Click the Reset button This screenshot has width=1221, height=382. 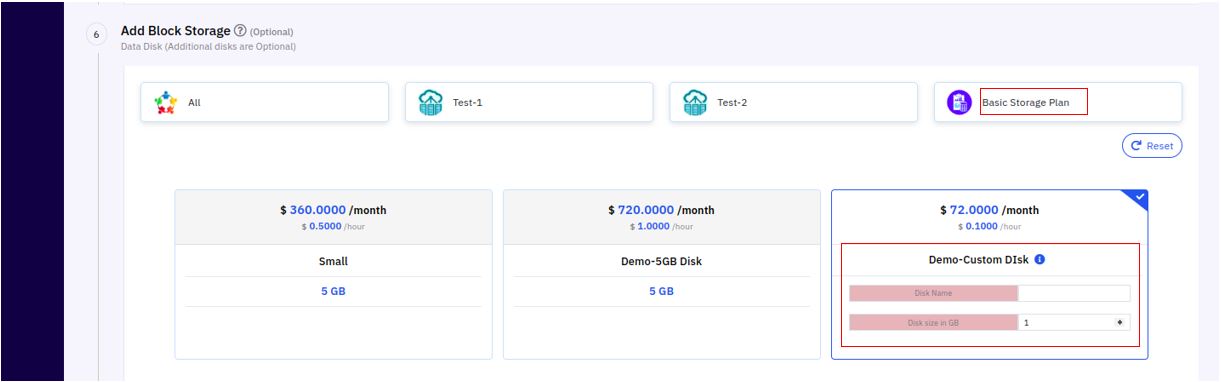tap(1152, 146)
